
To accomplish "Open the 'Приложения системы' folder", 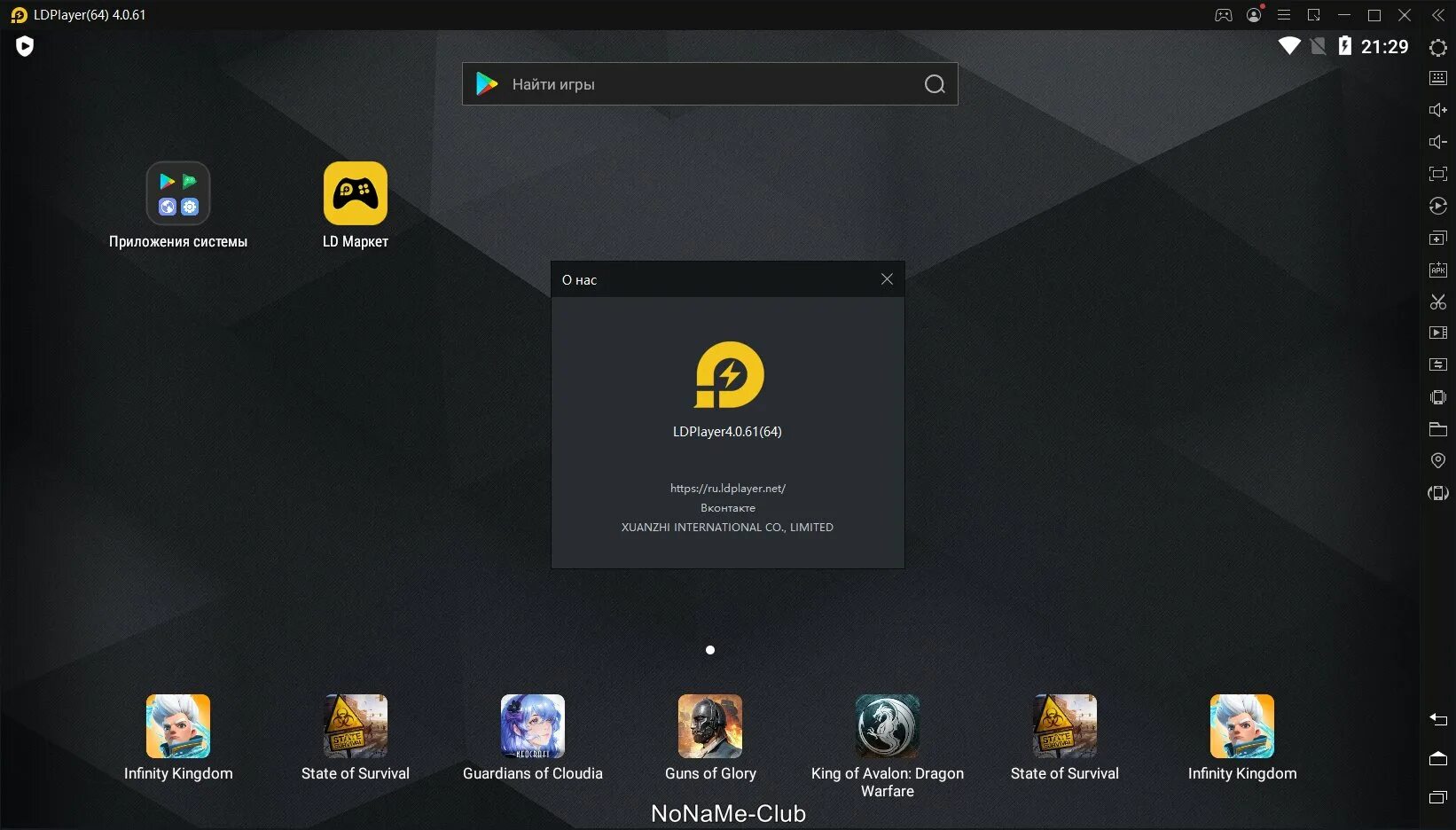I will pos(178,206).
